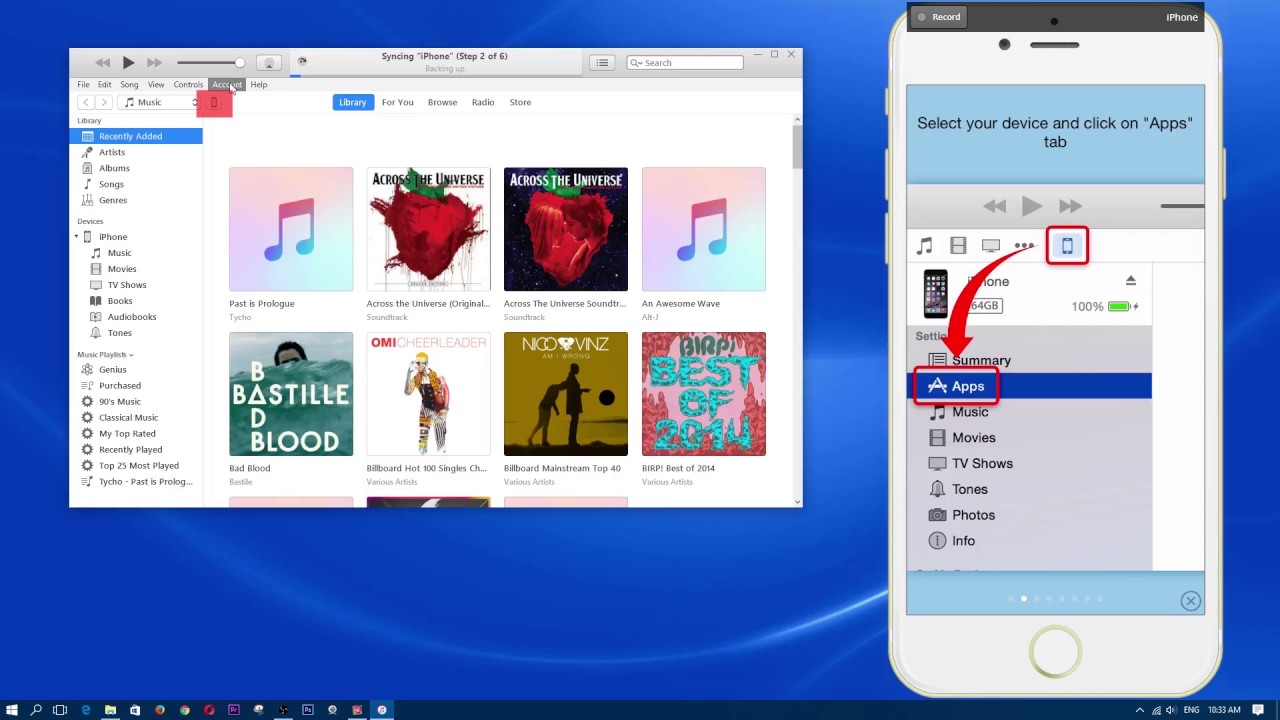Expand the Music Playlists chevron
This screenshot has height=720, width=1280.
point(131,355)
